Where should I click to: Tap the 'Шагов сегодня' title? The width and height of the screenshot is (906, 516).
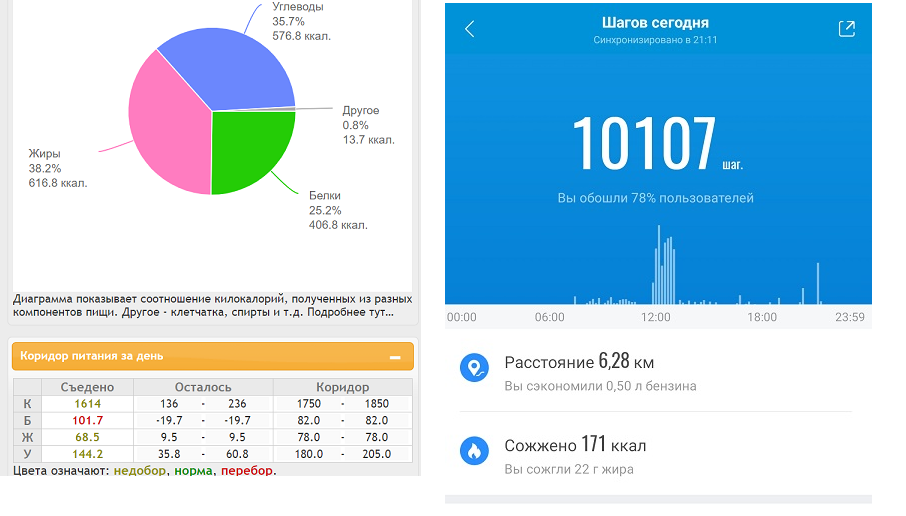[655, 23]
